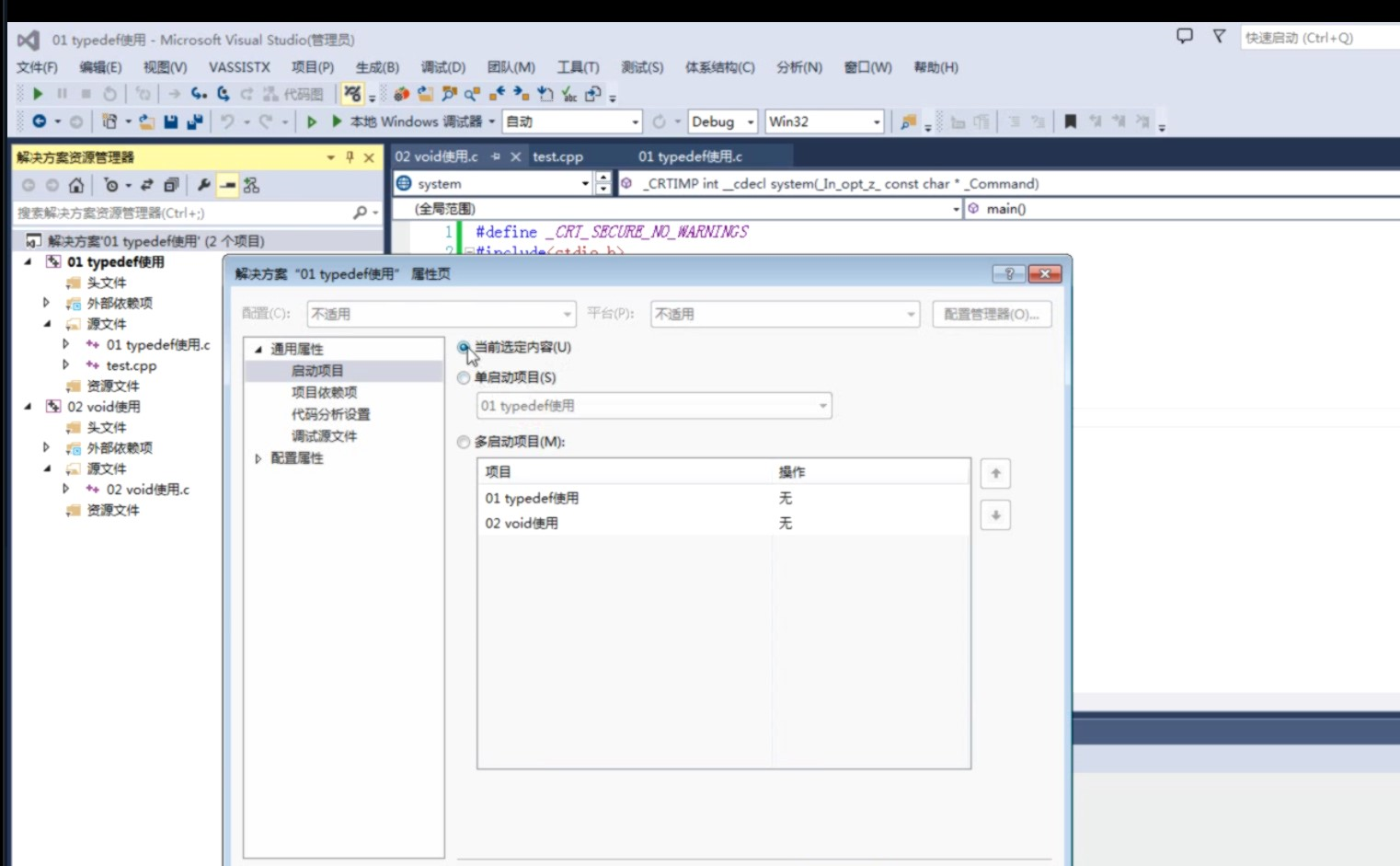Toggle the Preview Selected Items icon
Viewport: 1400px width, 866px height.
pyautogui.click(x=227, y=185)
